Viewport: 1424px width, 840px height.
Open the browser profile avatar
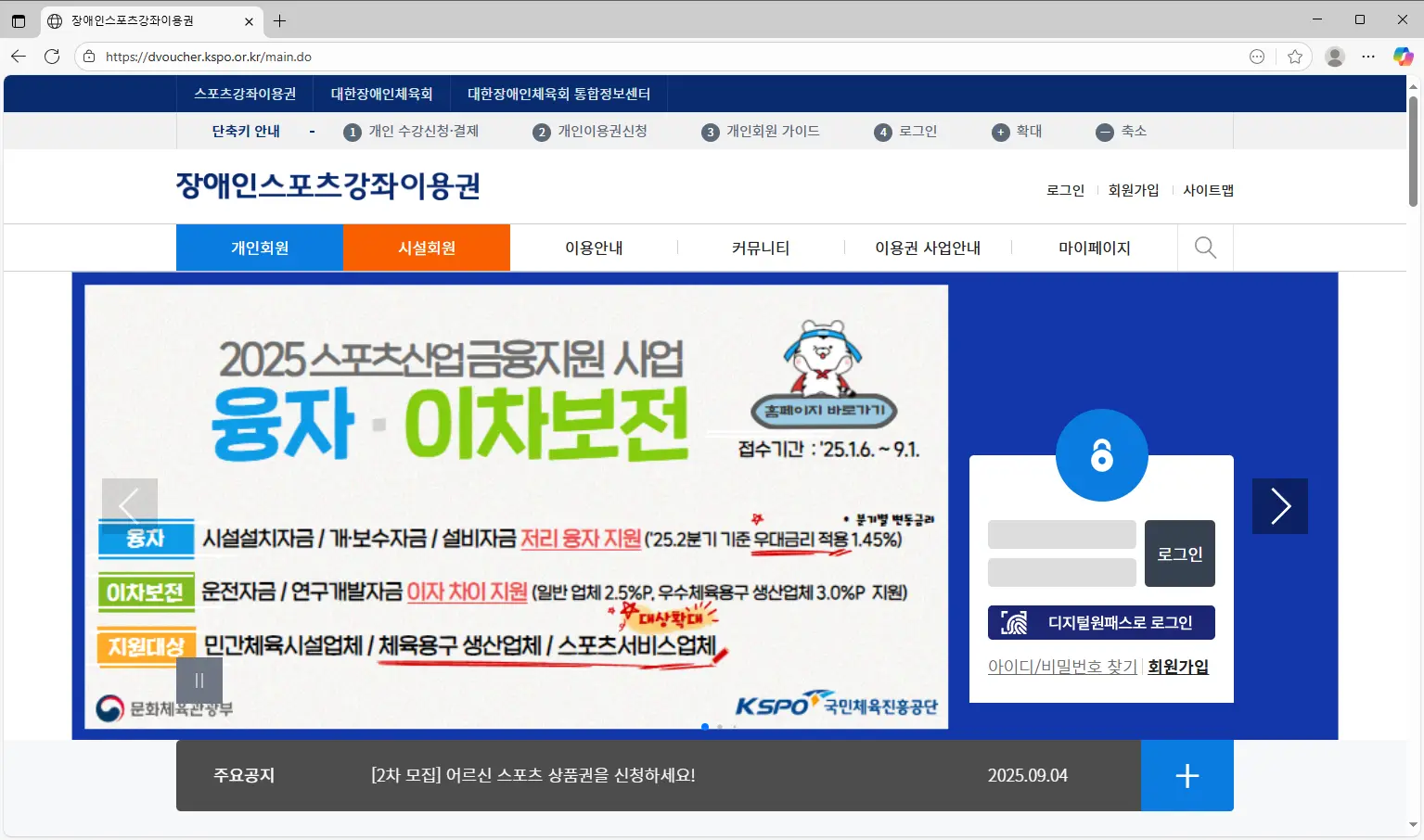1335,57
